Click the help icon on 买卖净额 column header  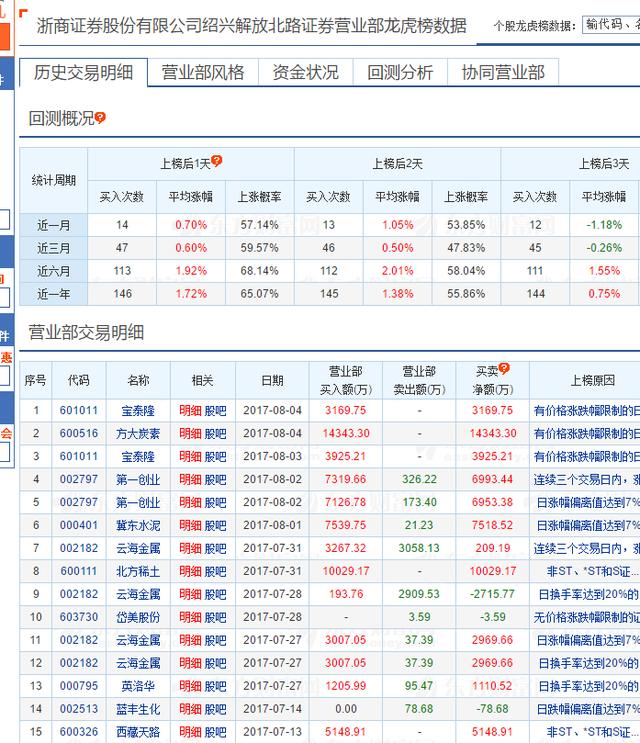click(x=504, y=368)
